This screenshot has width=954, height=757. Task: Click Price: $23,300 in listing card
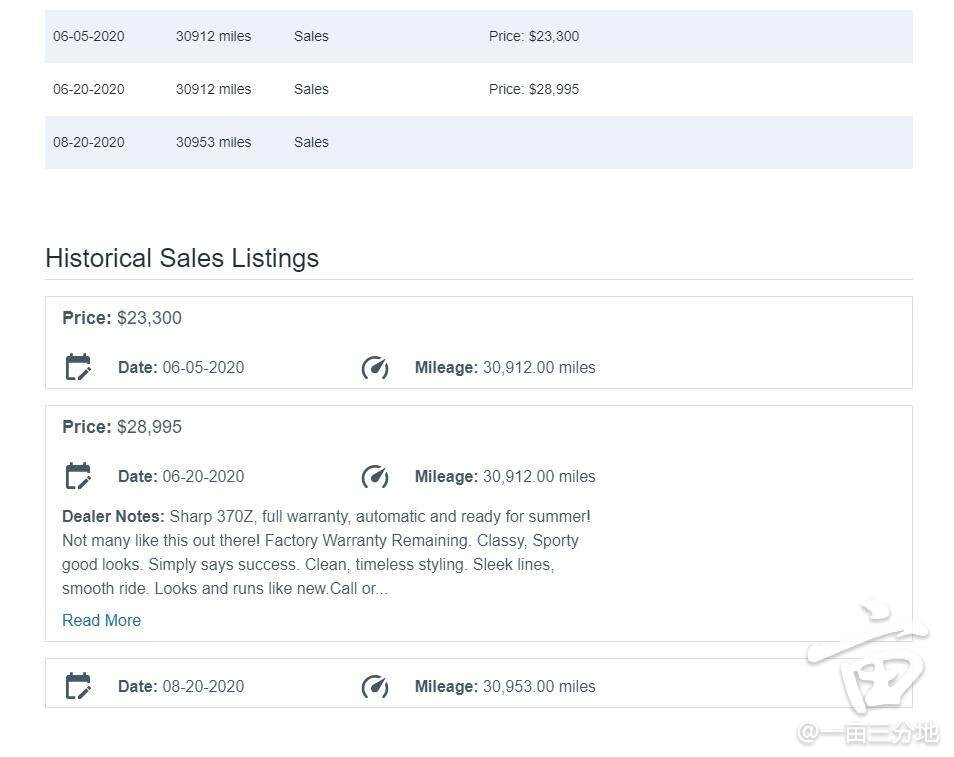coord(122,318)
